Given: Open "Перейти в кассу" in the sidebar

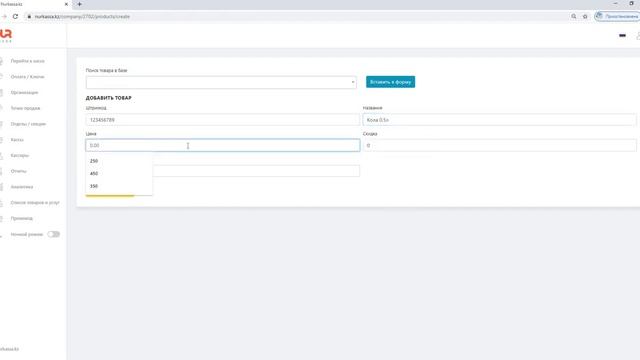Looking at the screenshot, I should [27, 61].
